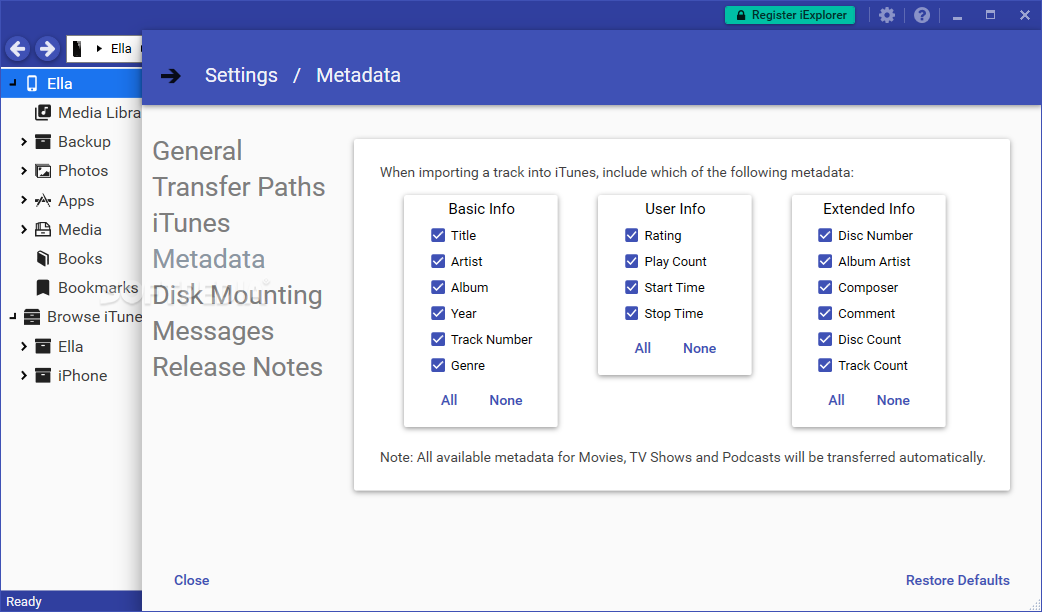Open the Messages settings section

(213, 331)
